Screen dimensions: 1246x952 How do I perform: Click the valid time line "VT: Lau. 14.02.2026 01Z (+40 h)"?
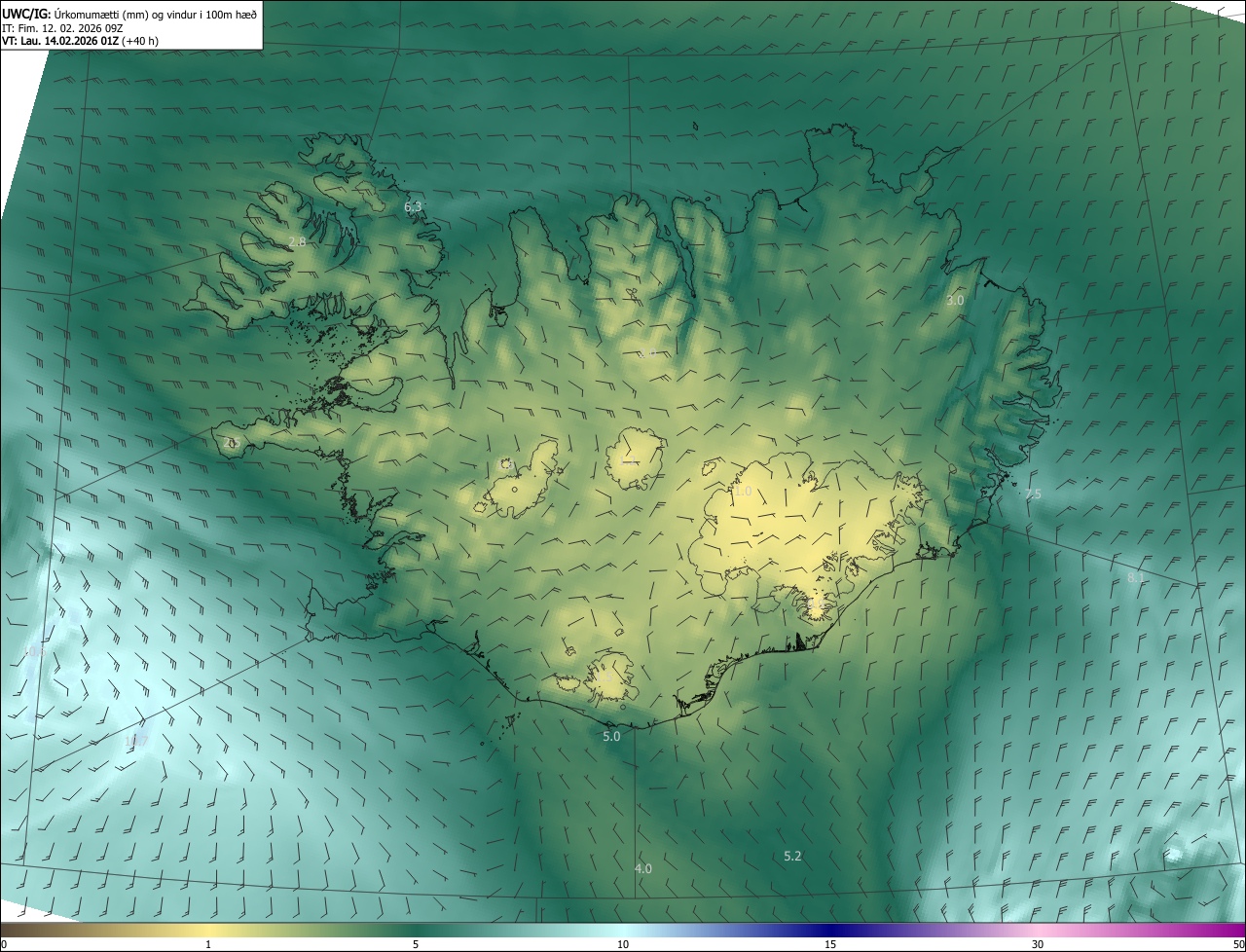(80, 41)
